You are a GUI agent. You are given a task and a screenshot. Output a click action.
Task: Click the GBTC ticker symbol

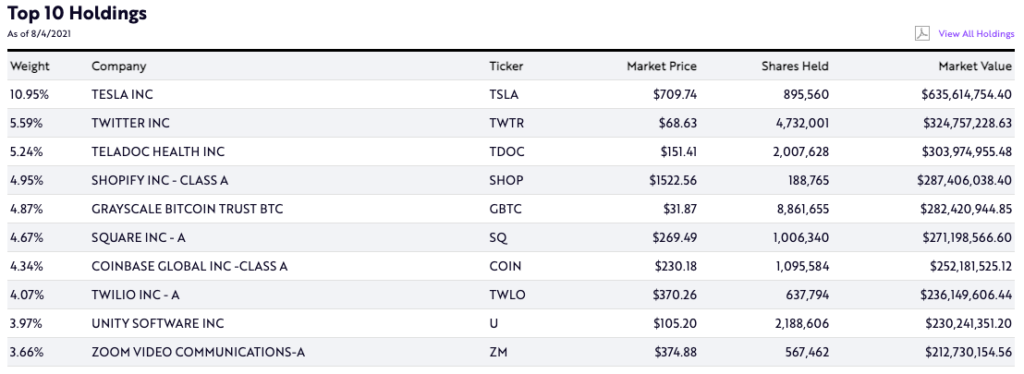505,210
